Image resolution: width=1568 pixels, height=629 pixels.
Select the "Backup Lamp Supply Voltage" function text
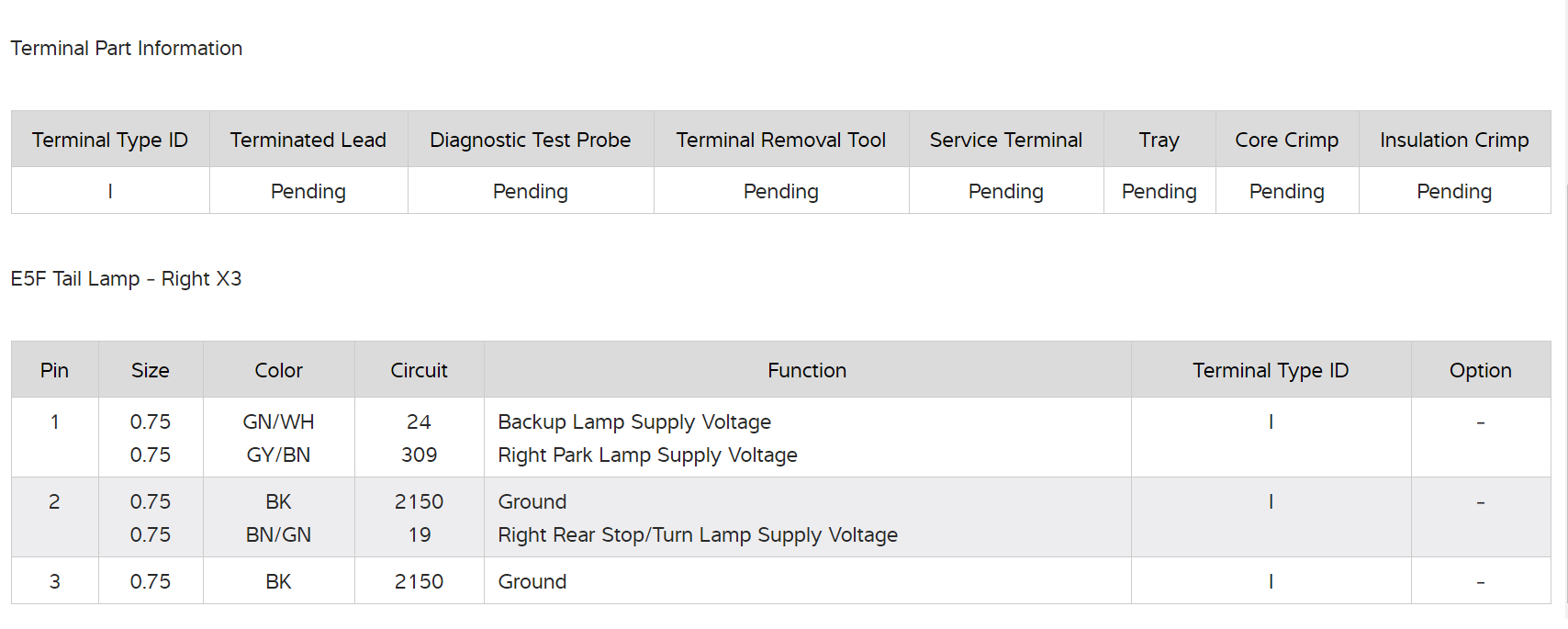[x=634, y=422]
